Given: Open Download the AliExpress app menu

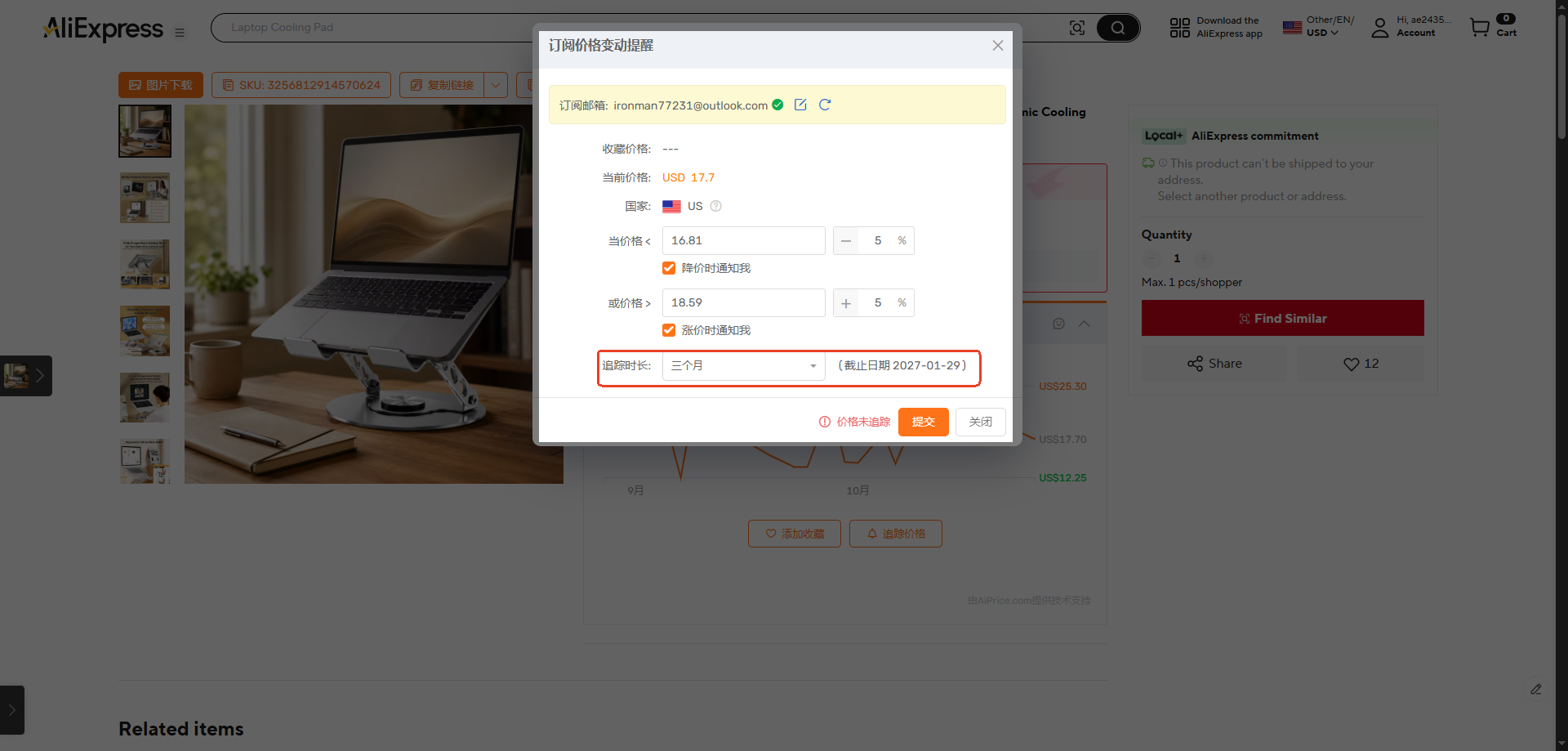Looking at the screenshot, I should pyautogui.click(x=1216, y=27).
